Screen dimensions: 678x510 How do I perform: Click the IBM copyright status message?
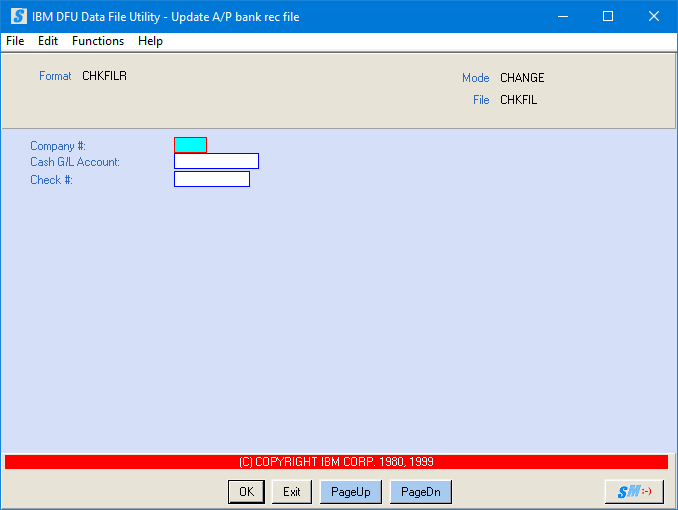(336, 462)
